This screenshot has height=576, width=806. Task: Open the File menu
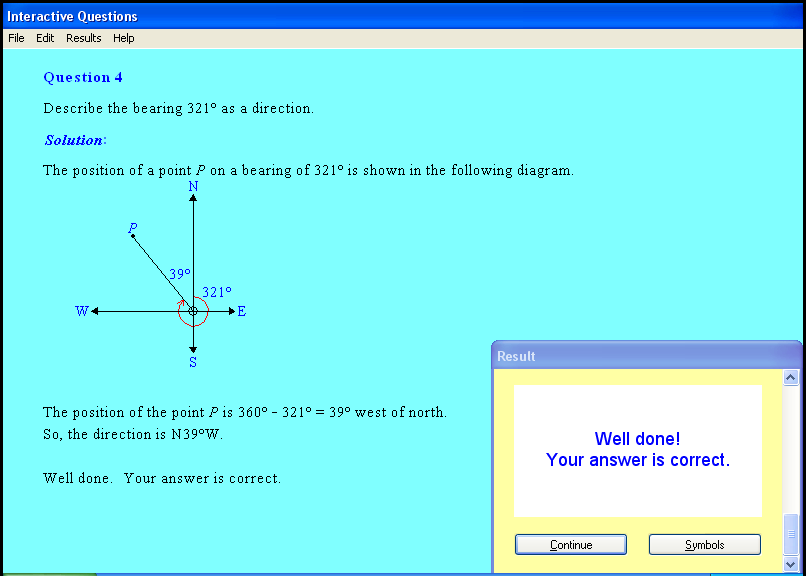coord(16,38)
